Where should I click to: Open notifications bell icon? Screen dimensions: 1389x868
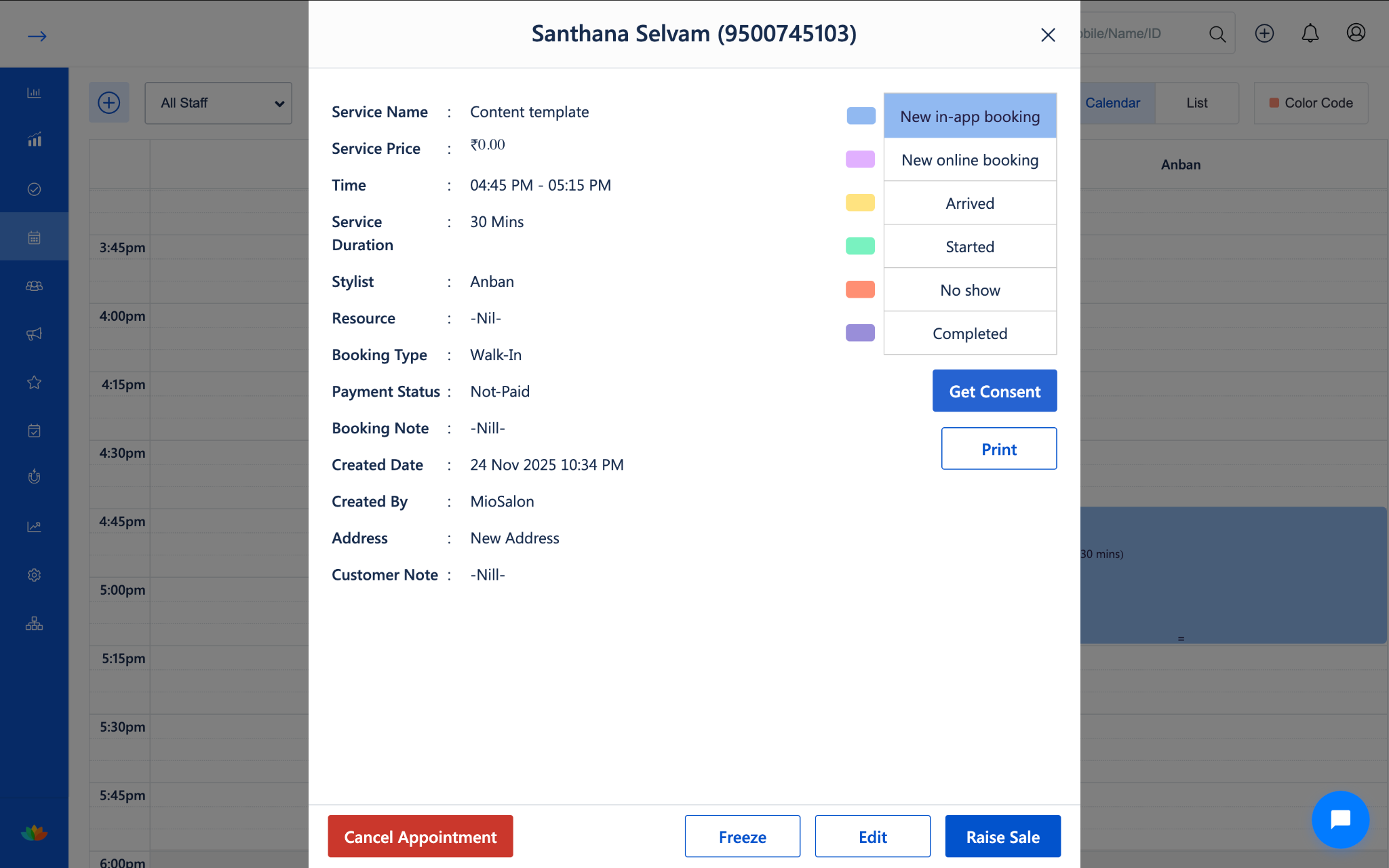pyautogui.click(x=1310, y=33)
